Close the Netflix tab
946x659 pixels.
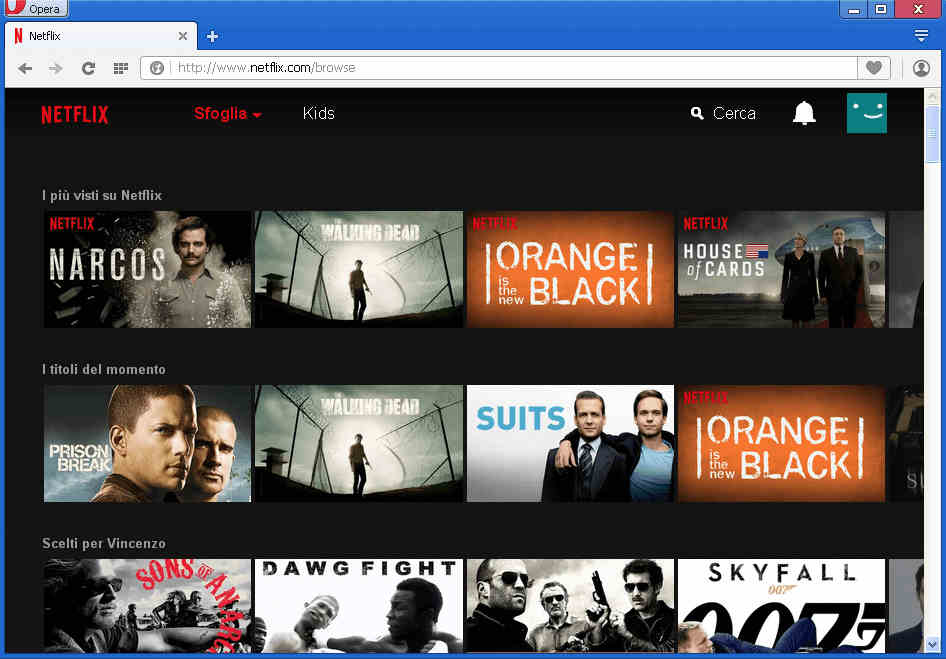click(x=182, y=36)
